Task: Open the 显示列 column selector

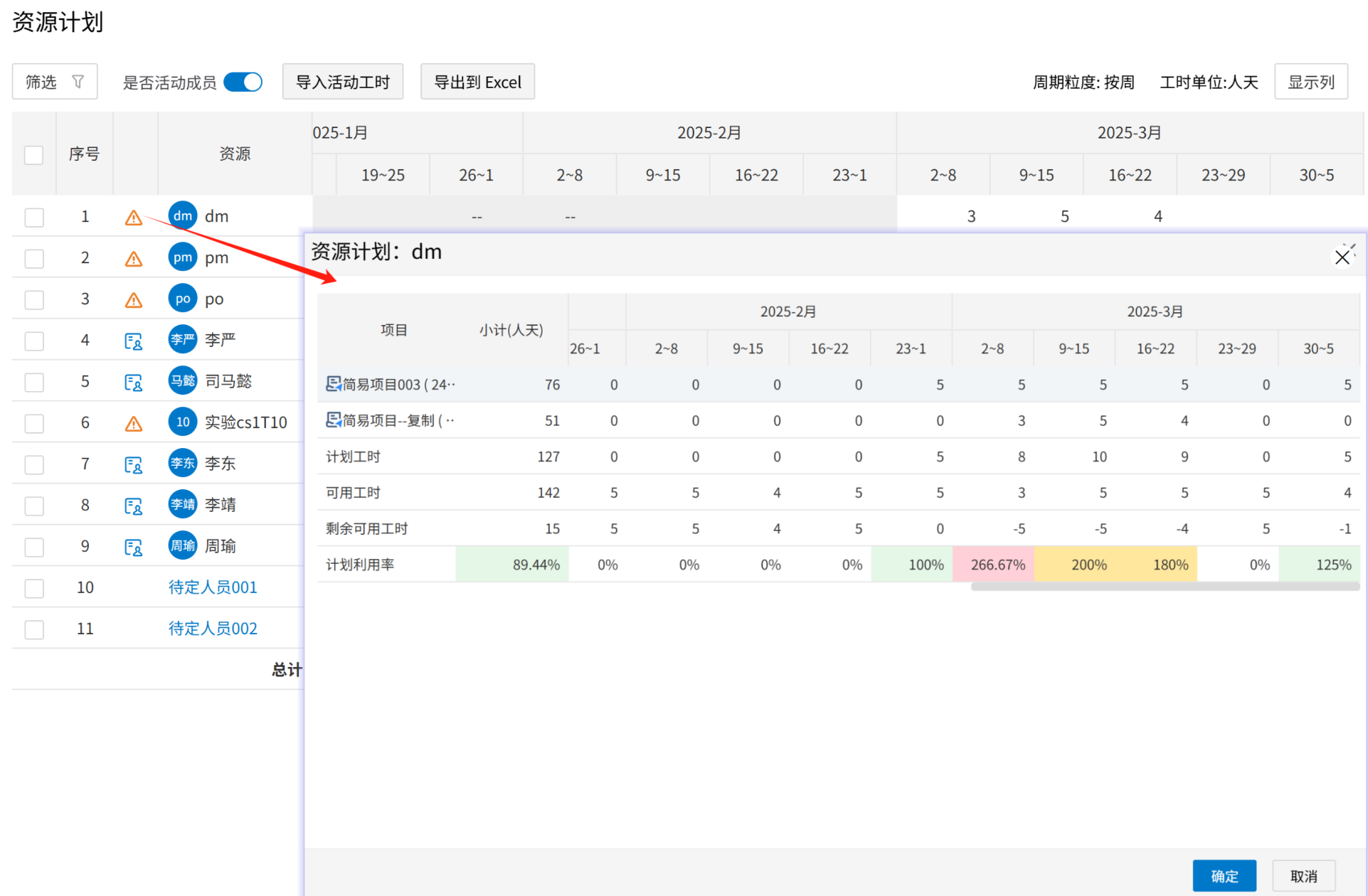Action: click(1310, 82)
